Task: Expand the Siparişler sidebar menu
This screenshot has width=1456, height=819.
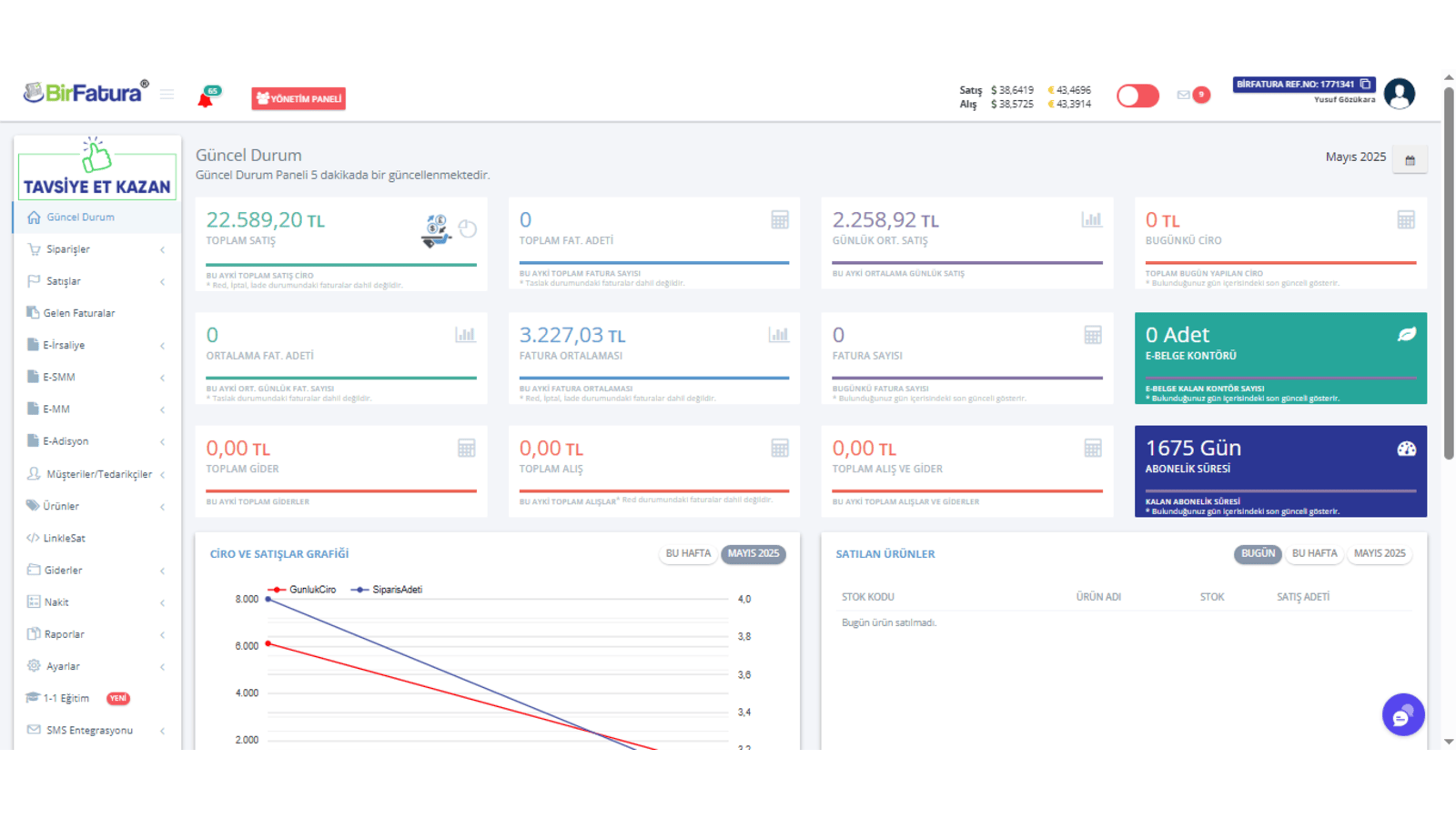Action: pos(96,249)
